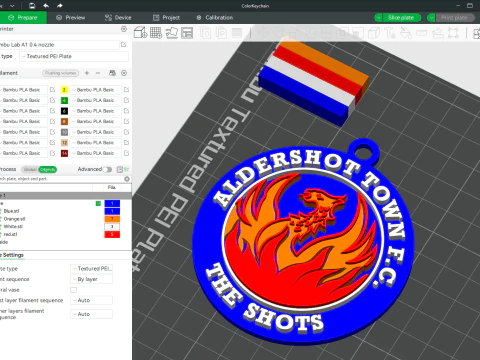Click the compare presets icon near Advanced

click(x=120, y=169)
